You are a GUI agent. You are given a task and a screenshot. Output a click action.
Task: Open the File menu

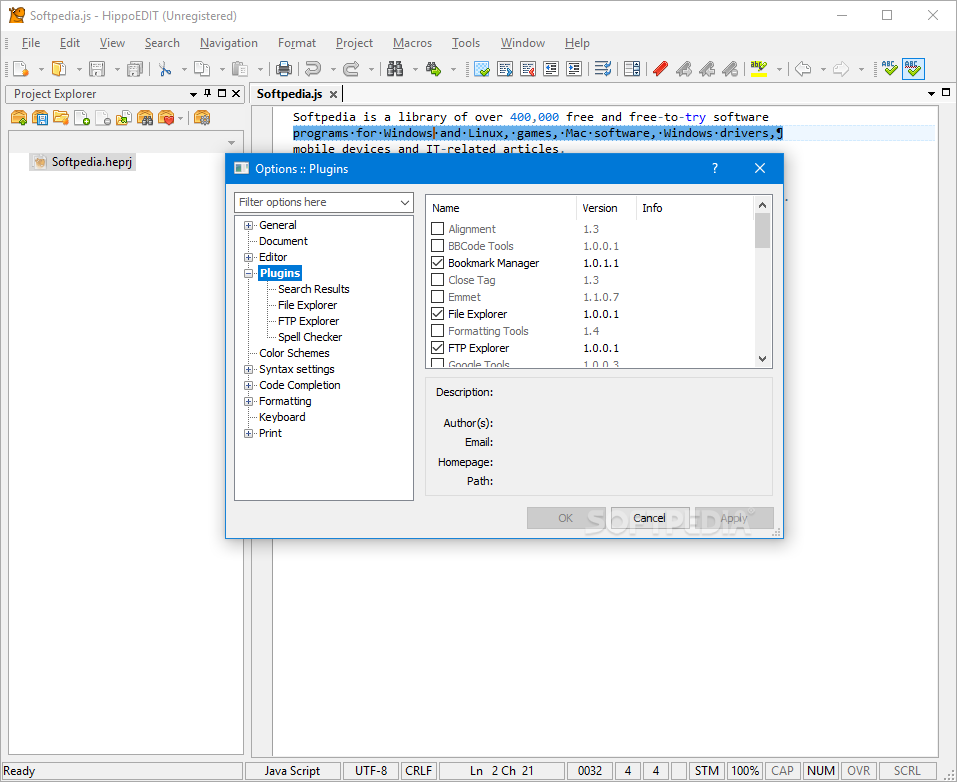click(31, 43)
